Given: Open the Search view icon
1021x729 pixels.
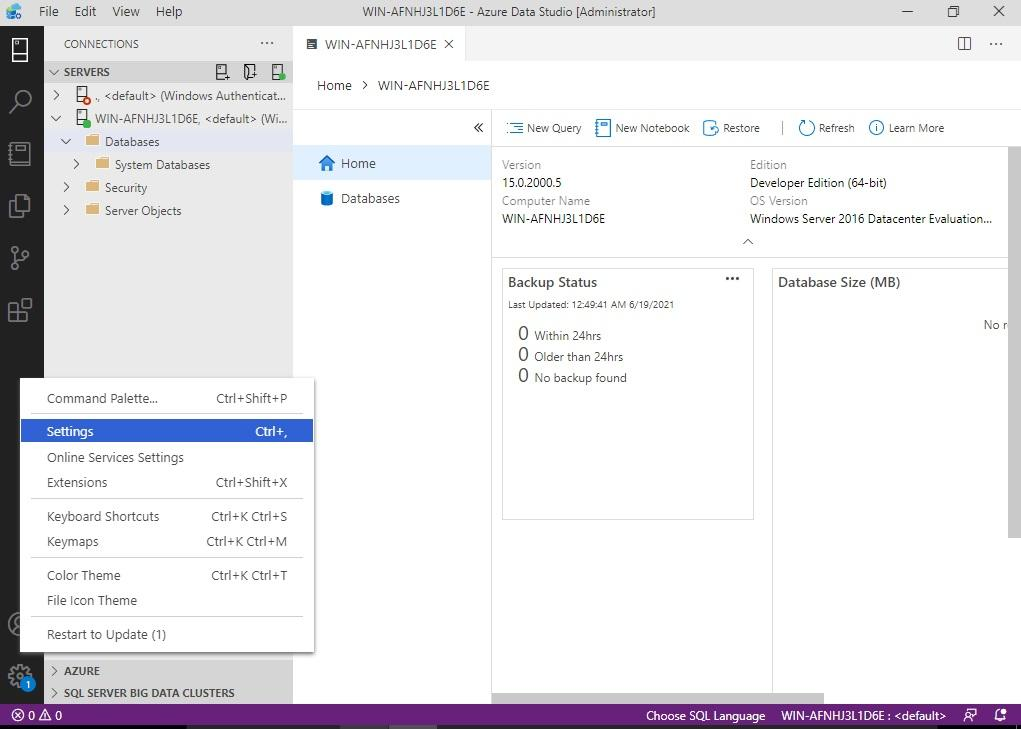Looking at the screenshot, I should (x=20, y=102).
